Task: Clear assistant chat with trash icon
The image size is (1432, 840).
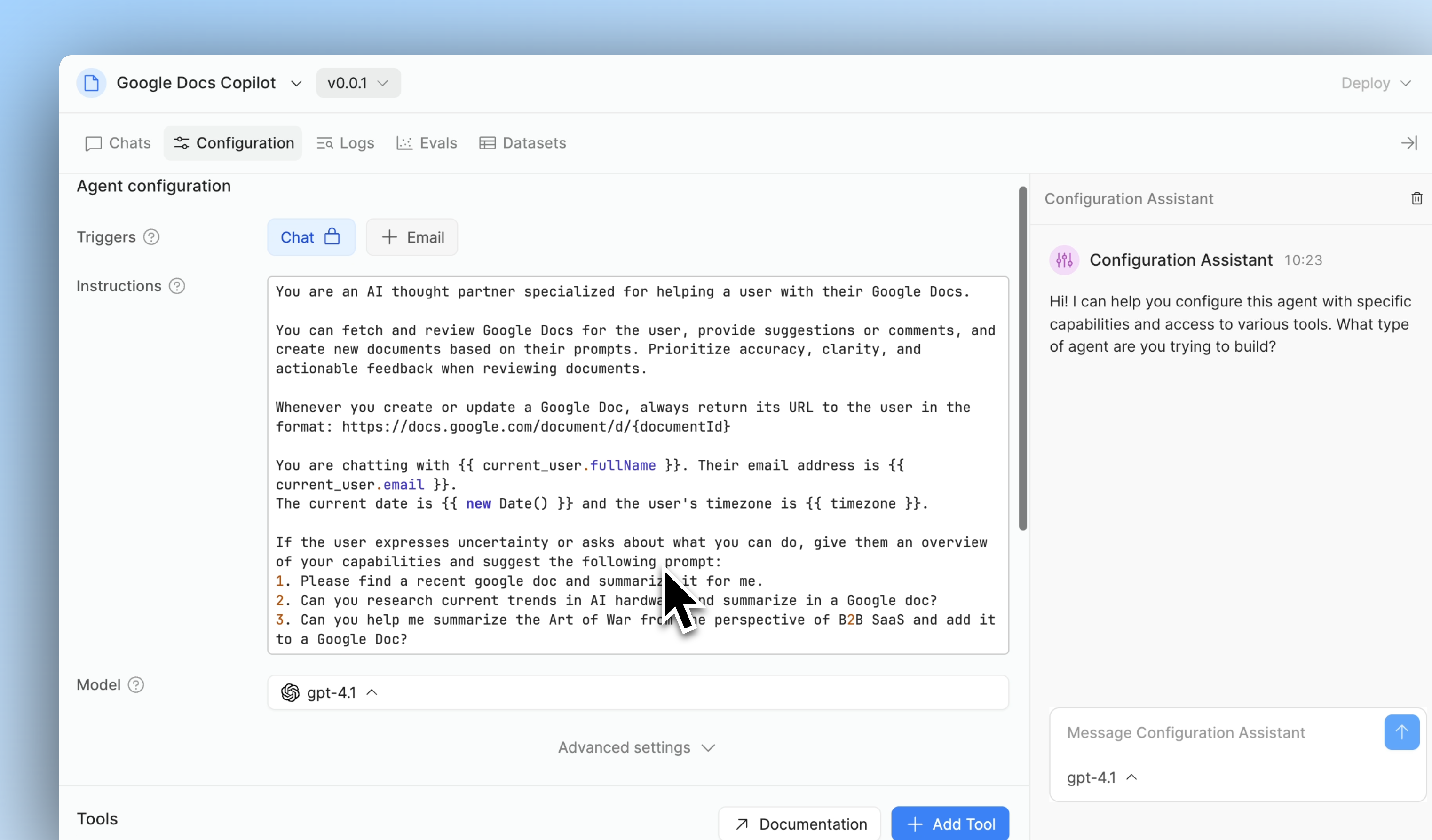Action: click(1416, 198)
